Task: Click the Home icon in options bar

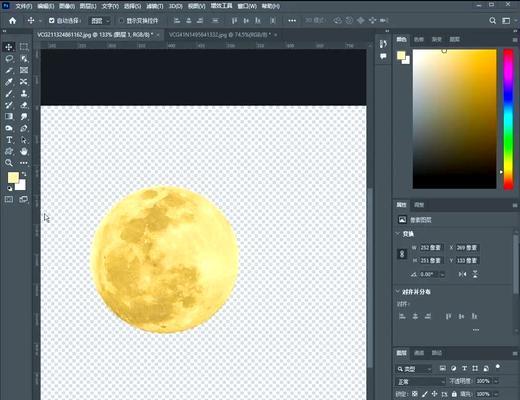Action: (x=13, y=21)
